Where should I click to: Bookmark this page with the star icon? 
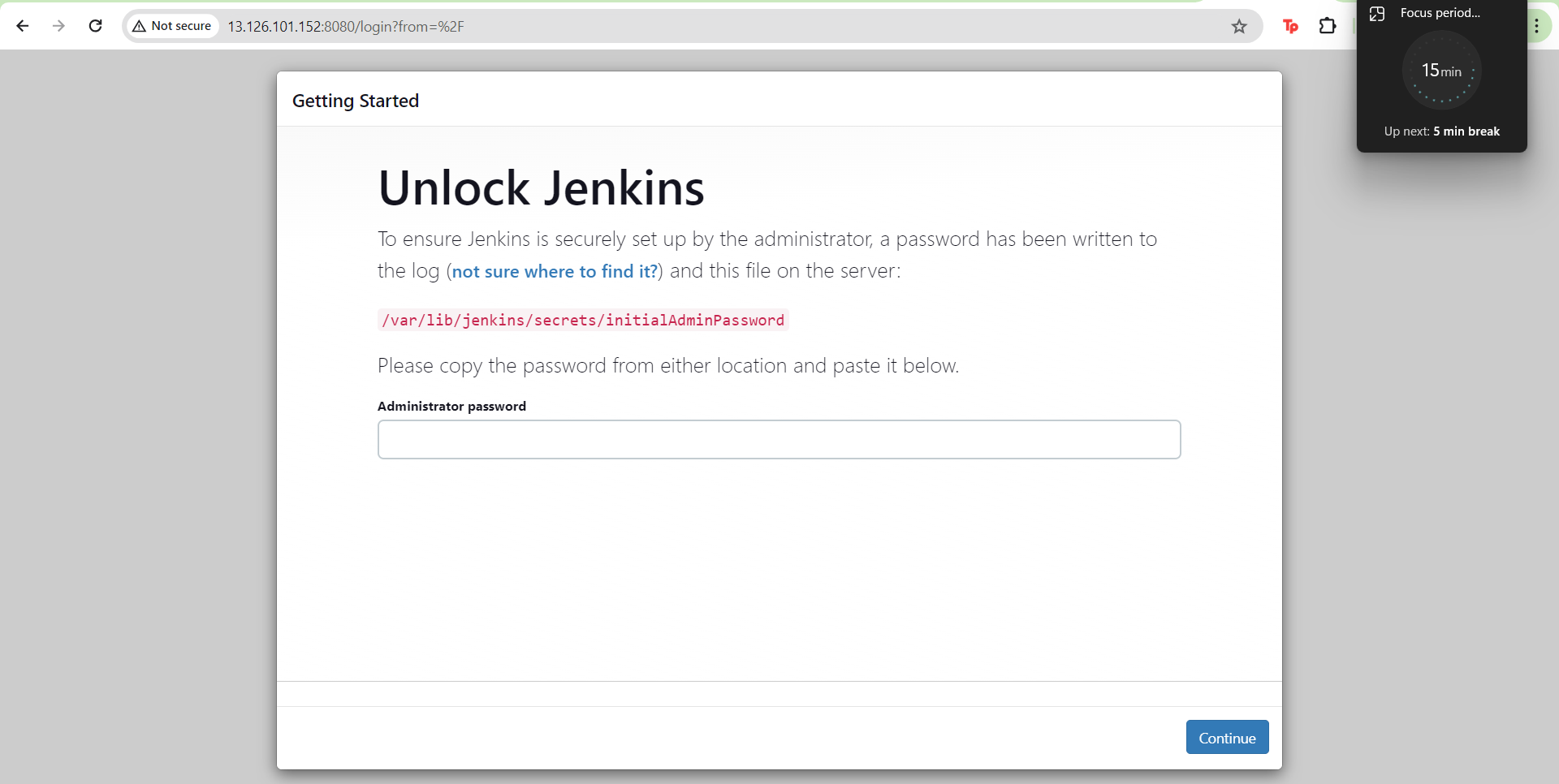point(1239,27)
